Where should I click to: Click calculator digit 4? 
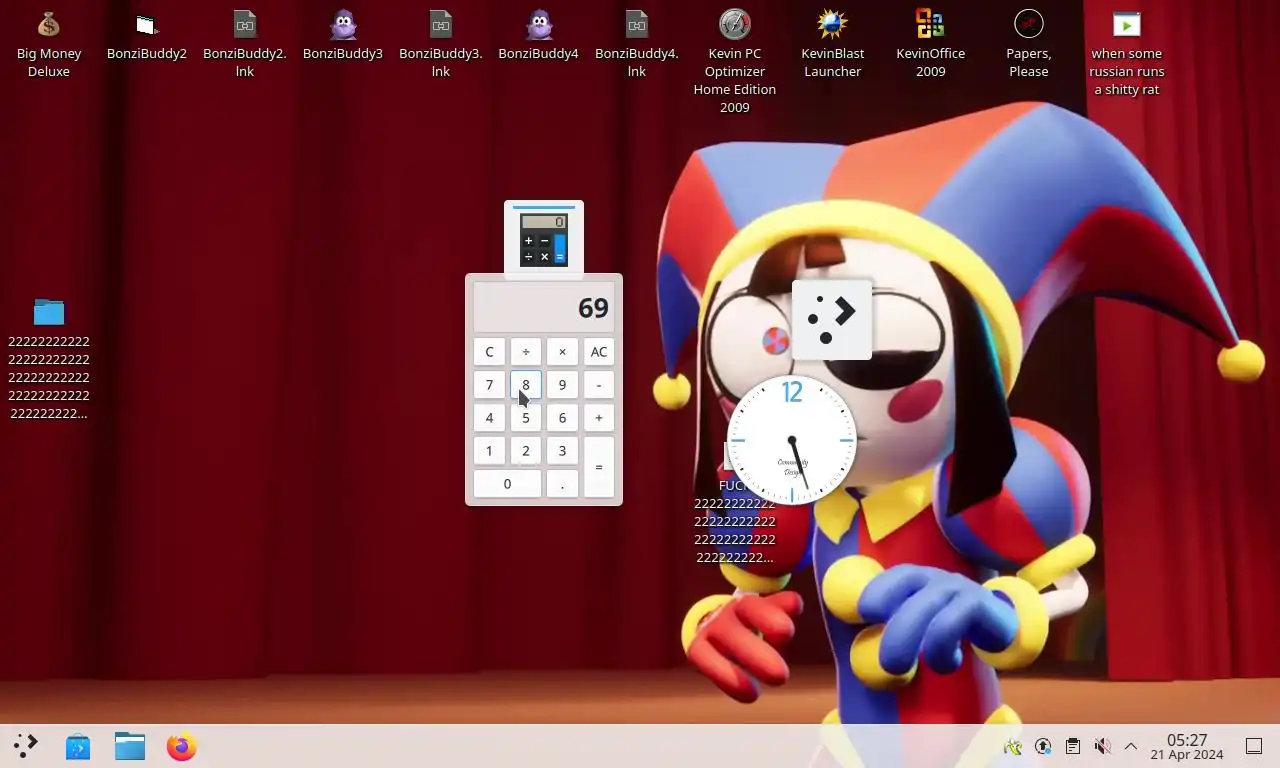click(x=489, y=418)
